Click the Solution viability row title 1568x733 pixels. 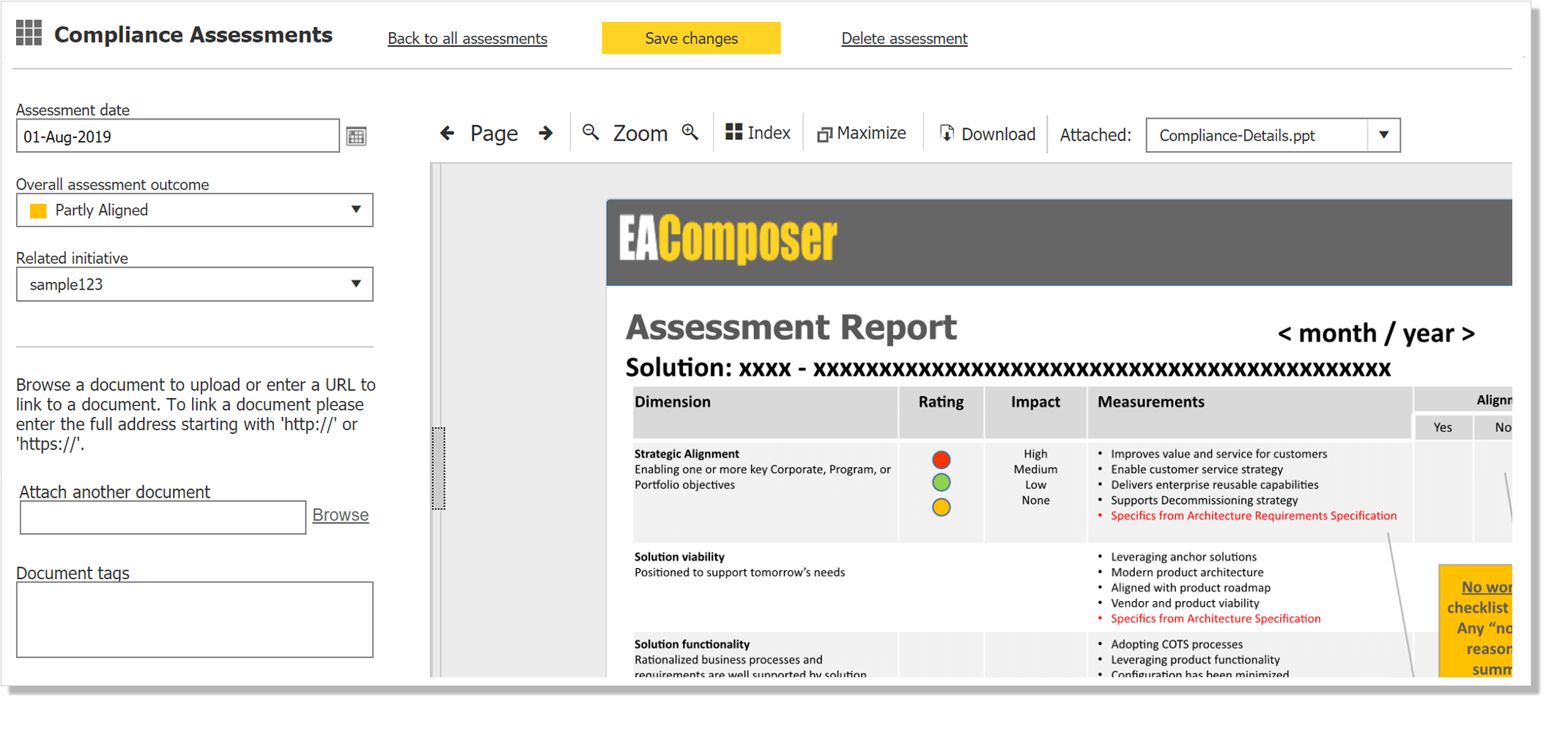pyautogui.click(x=679, y=557)
